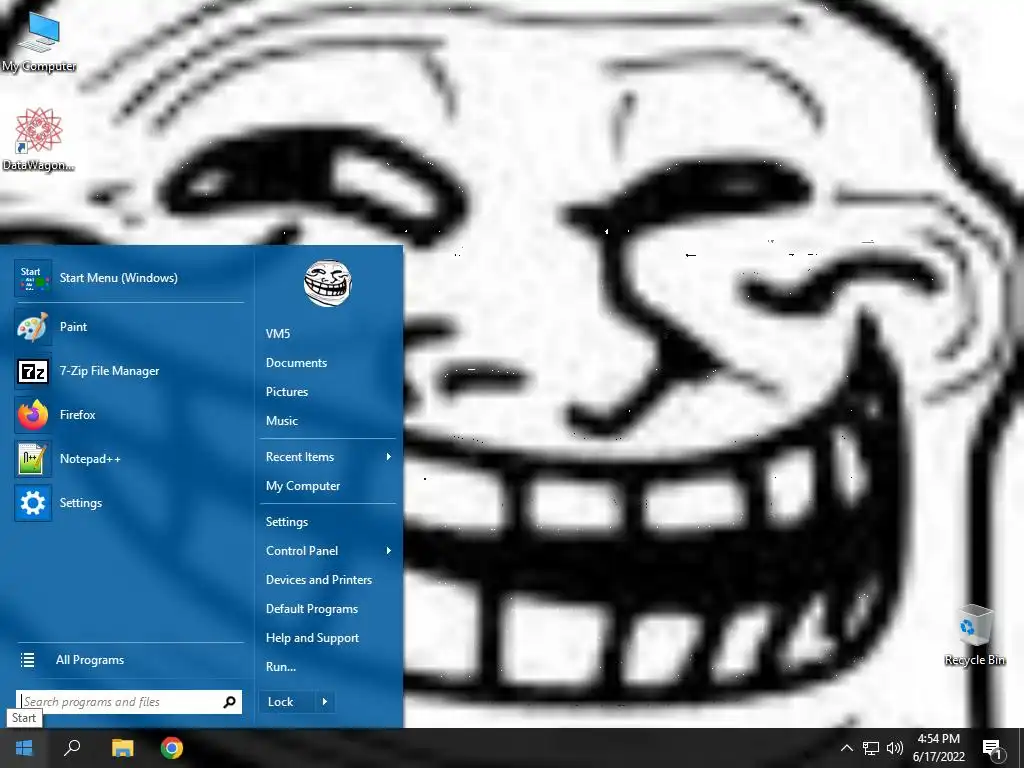
Task: Select the Recycle Bin desktop icon
Action: click(975, 635)
